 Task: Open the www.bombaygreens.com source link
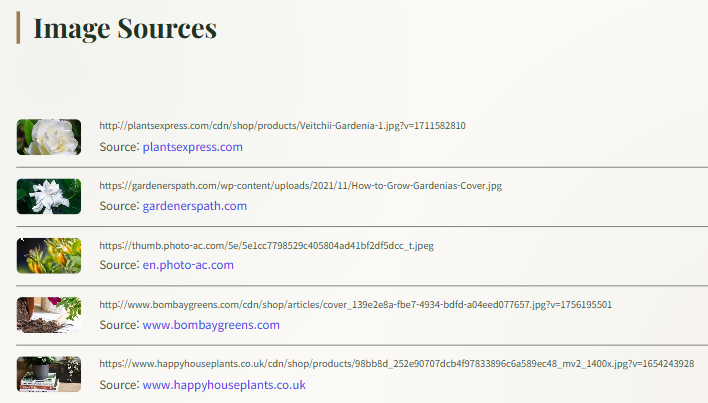tap(211, 325)
